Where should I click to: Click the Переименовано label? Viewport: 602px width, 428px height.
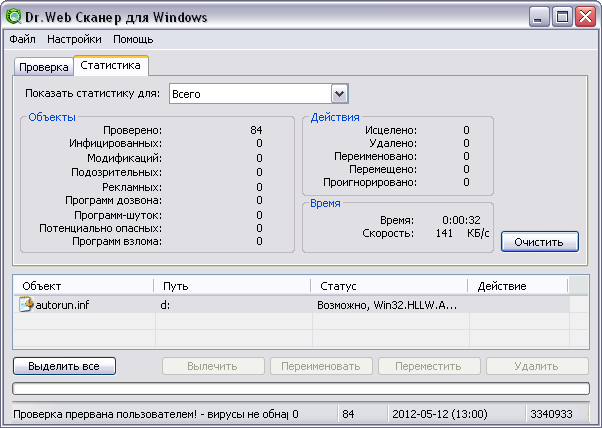click(375, 156)
